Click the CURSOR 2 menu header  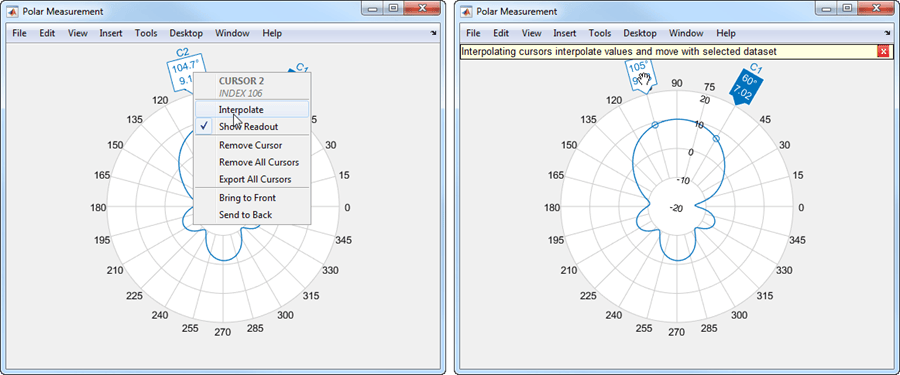click(241, 81)
